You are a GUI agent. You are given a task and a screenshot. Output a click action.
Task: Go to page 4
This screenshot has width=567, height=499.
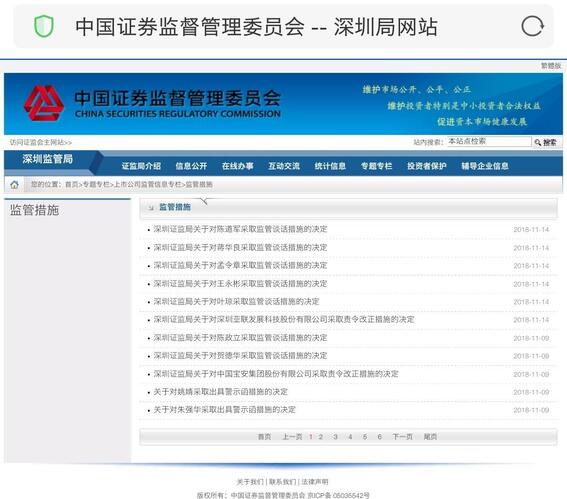[x=350, y=437]
